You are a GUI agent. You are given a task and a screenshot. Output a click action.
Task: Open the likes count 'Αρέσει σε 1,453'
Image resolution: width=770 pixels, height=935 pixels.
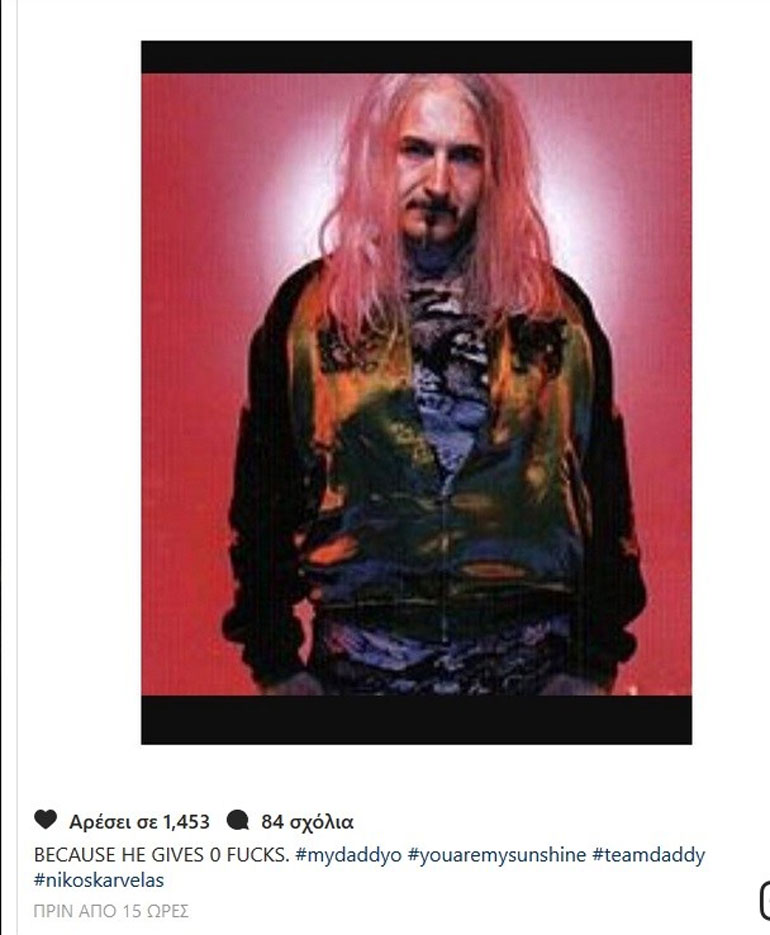click(x=140, y=822)
